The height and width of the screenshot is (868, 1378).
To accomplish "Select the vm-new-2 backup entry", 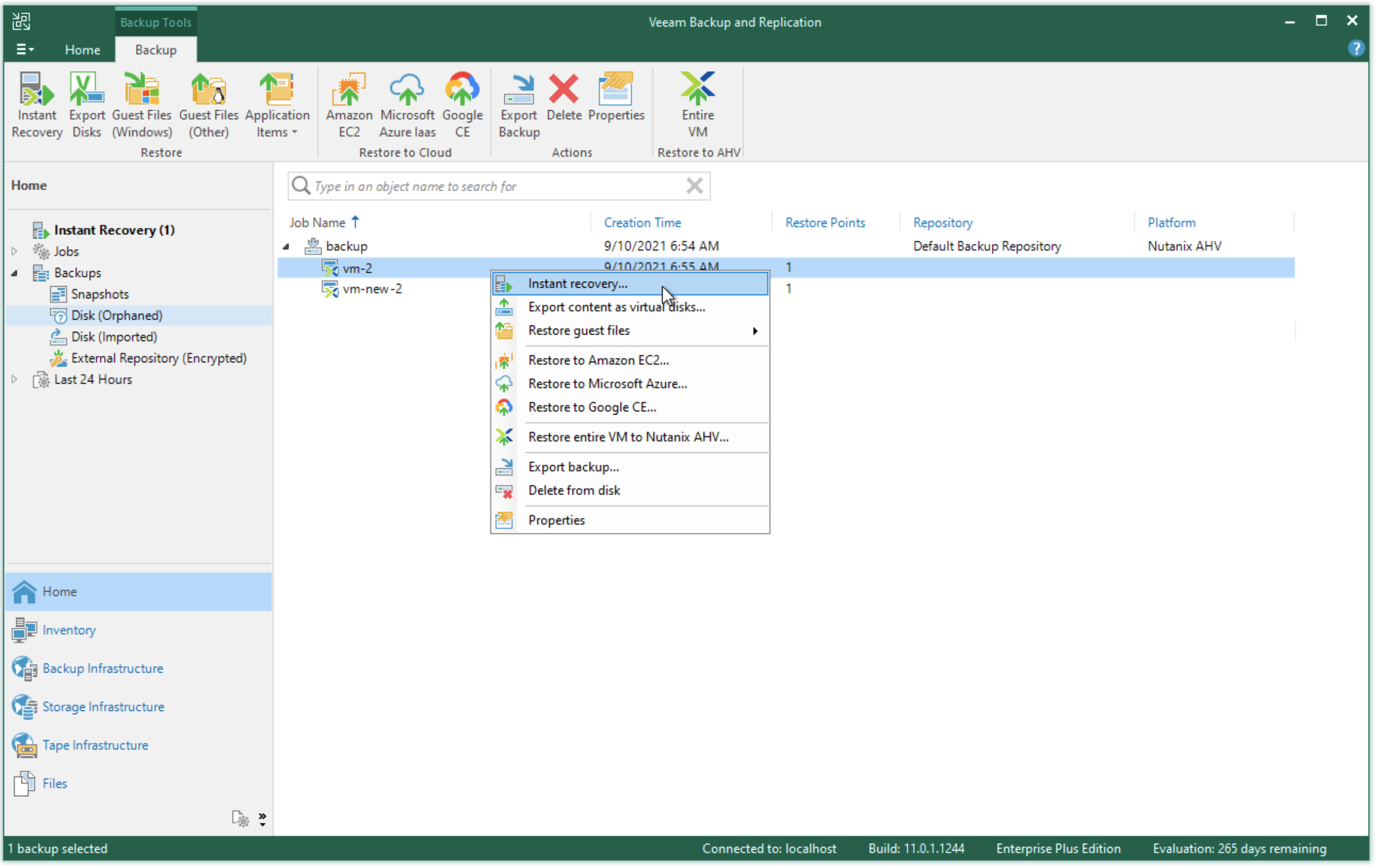I will pyautogui.click(x=370, y=289).
